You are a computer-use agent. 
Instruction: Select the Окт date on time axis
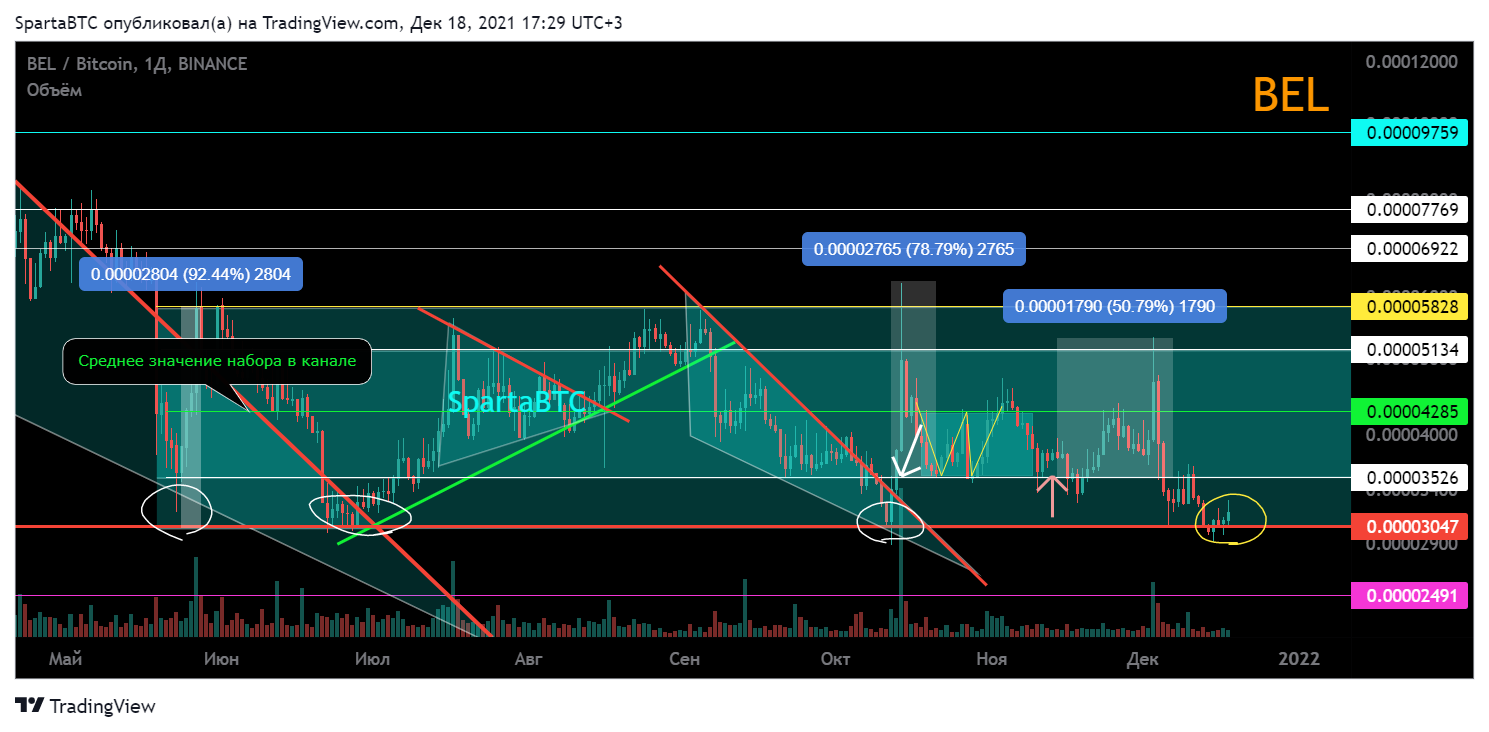835,659
